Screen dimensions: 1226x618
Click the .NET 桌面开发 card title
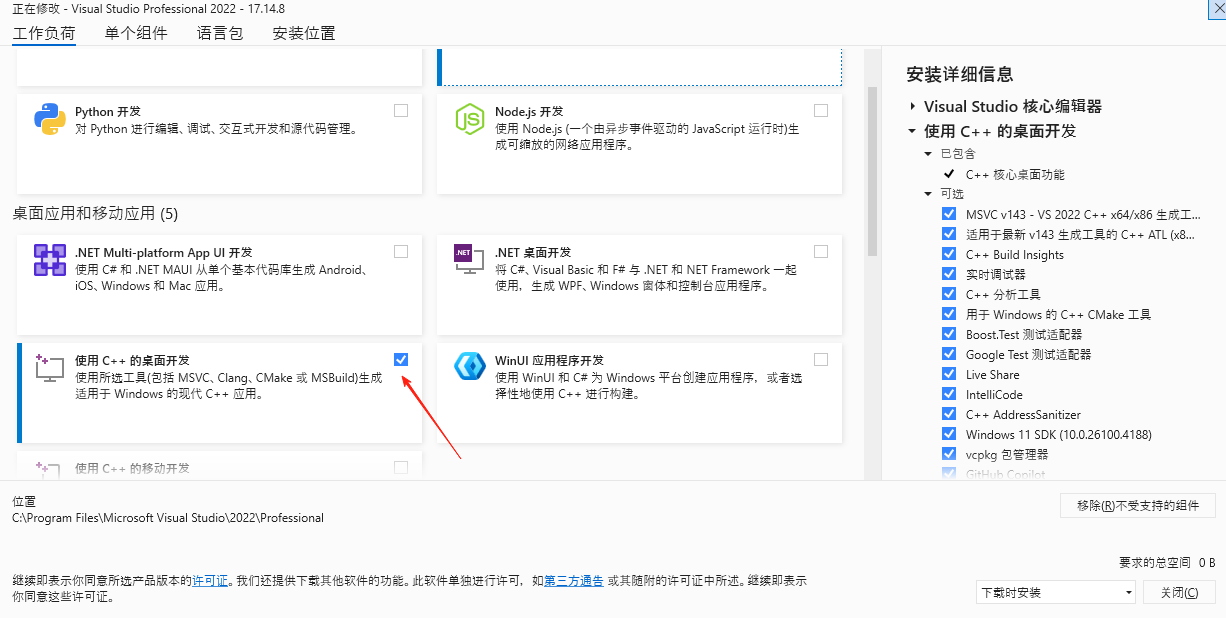(x=533, y=252)
